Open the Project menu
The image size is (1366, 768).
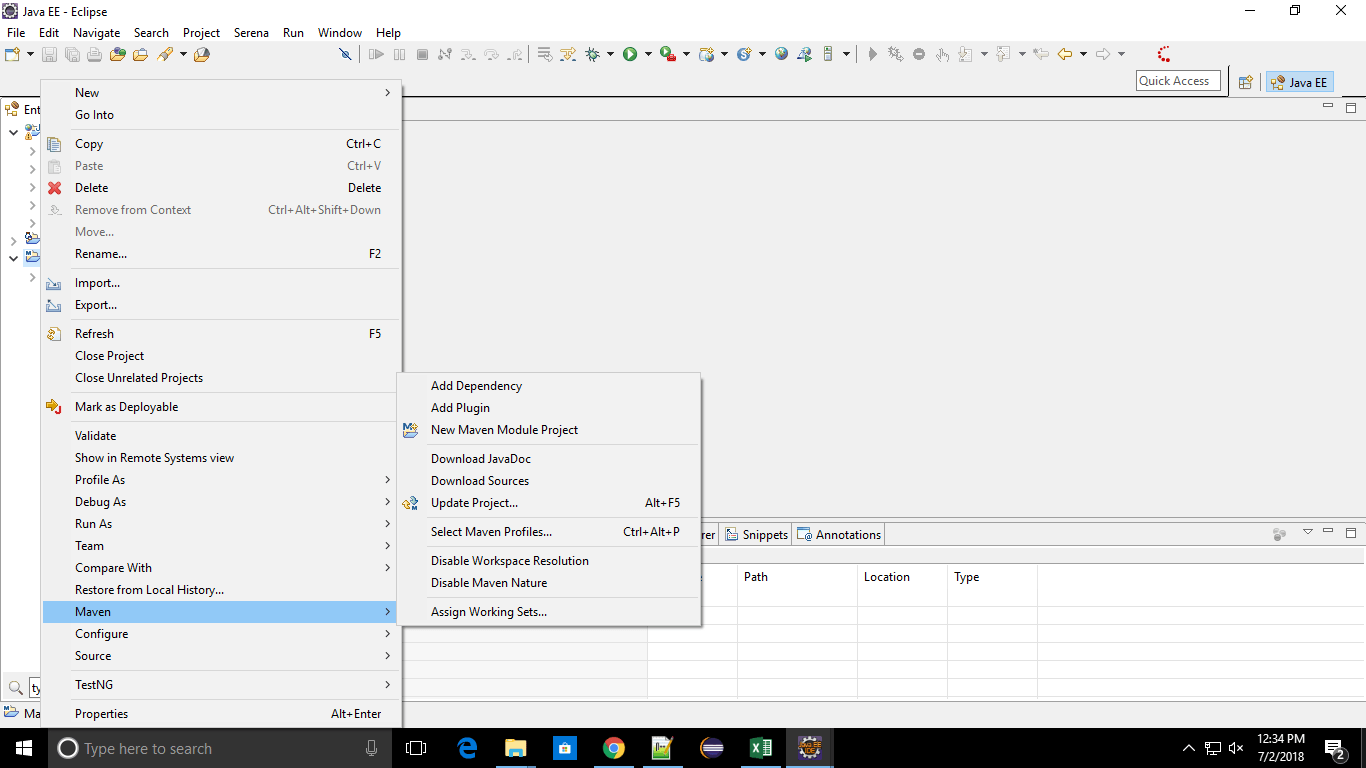(201, 33)
